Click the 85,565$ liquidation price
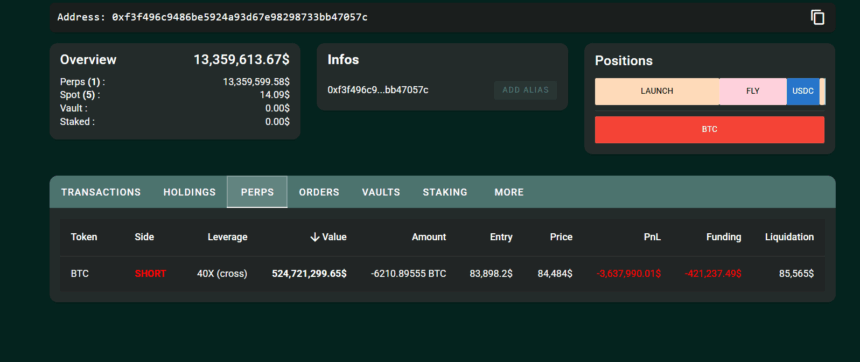 796,273
